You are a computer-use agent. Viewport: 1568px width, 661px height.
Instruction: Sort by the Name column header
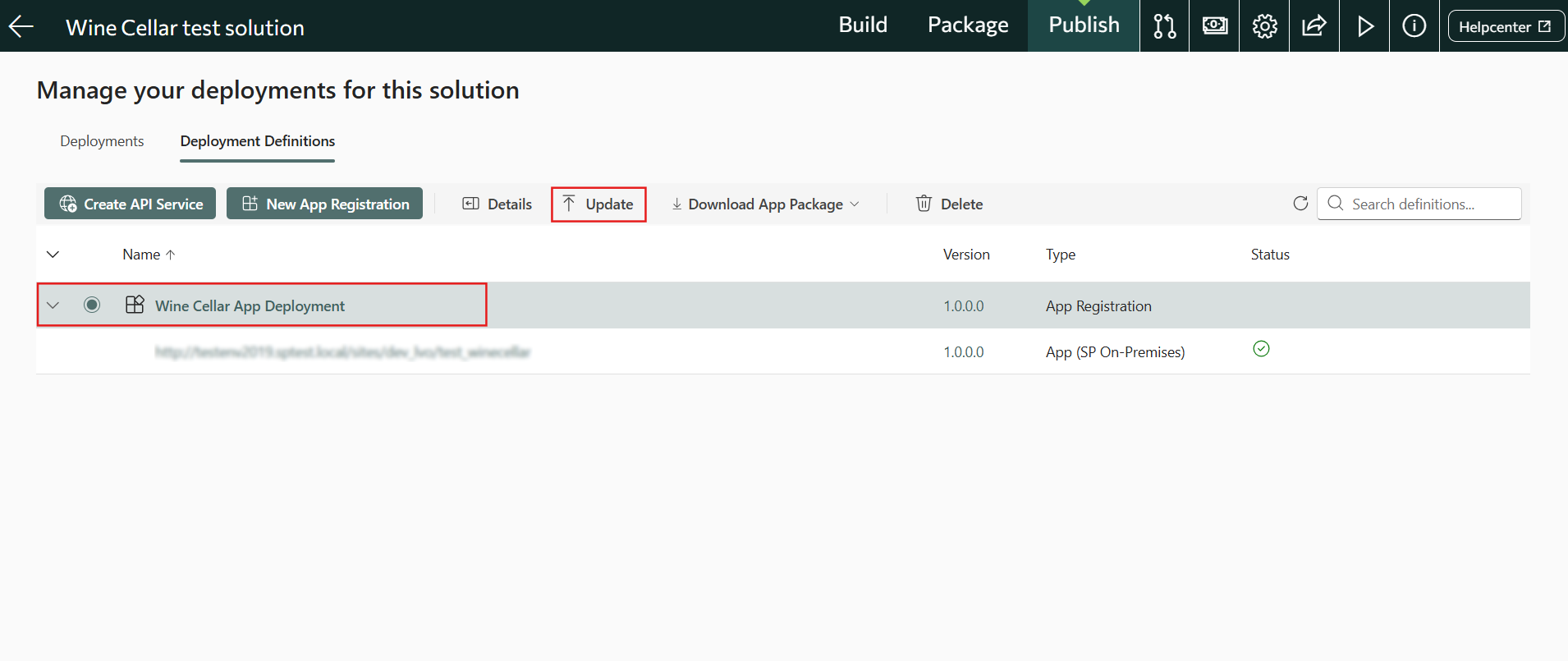[149, 255]
